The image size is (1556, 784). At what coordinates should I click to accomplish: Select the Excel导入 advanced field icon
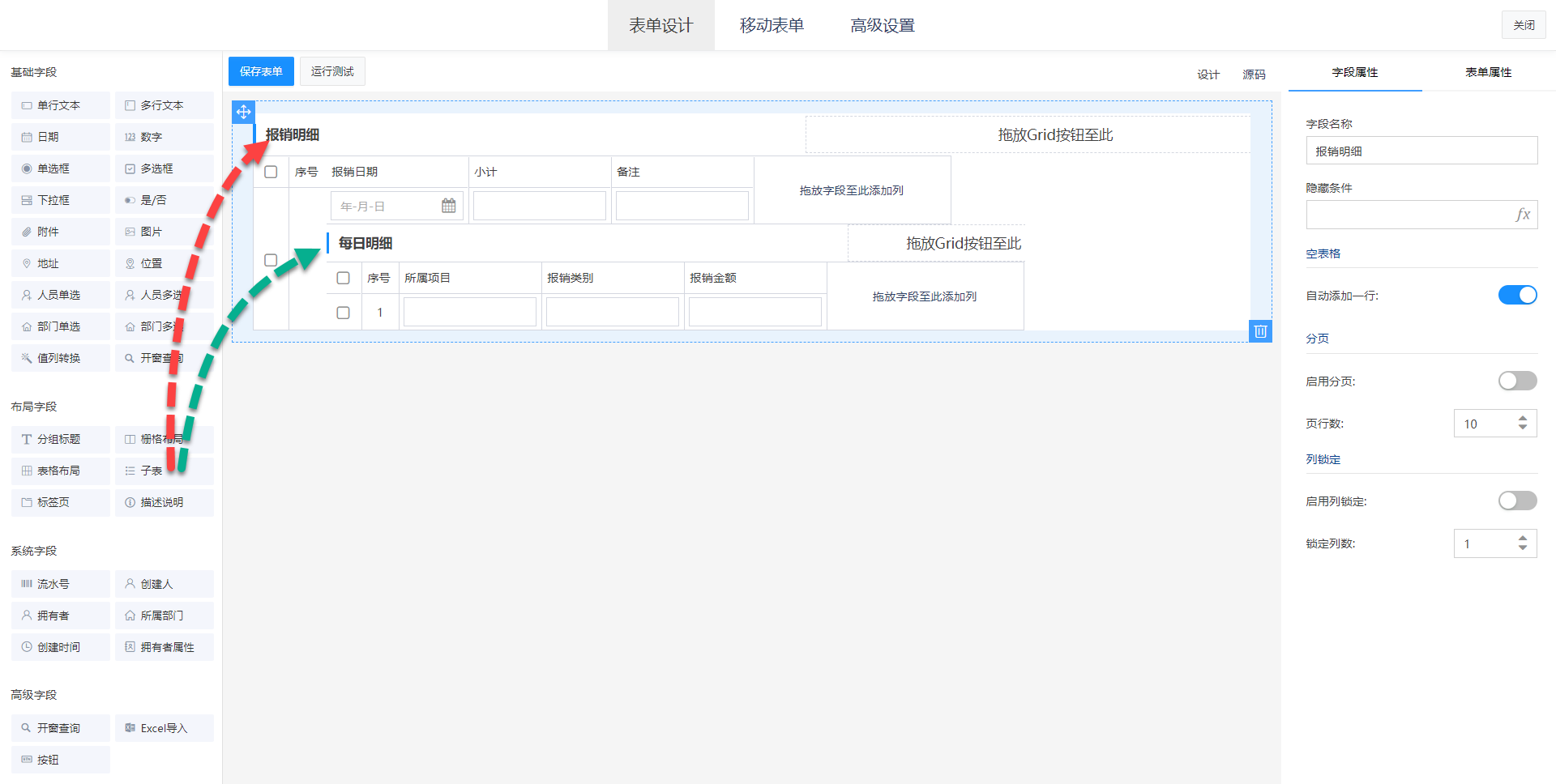coord(130,728)
